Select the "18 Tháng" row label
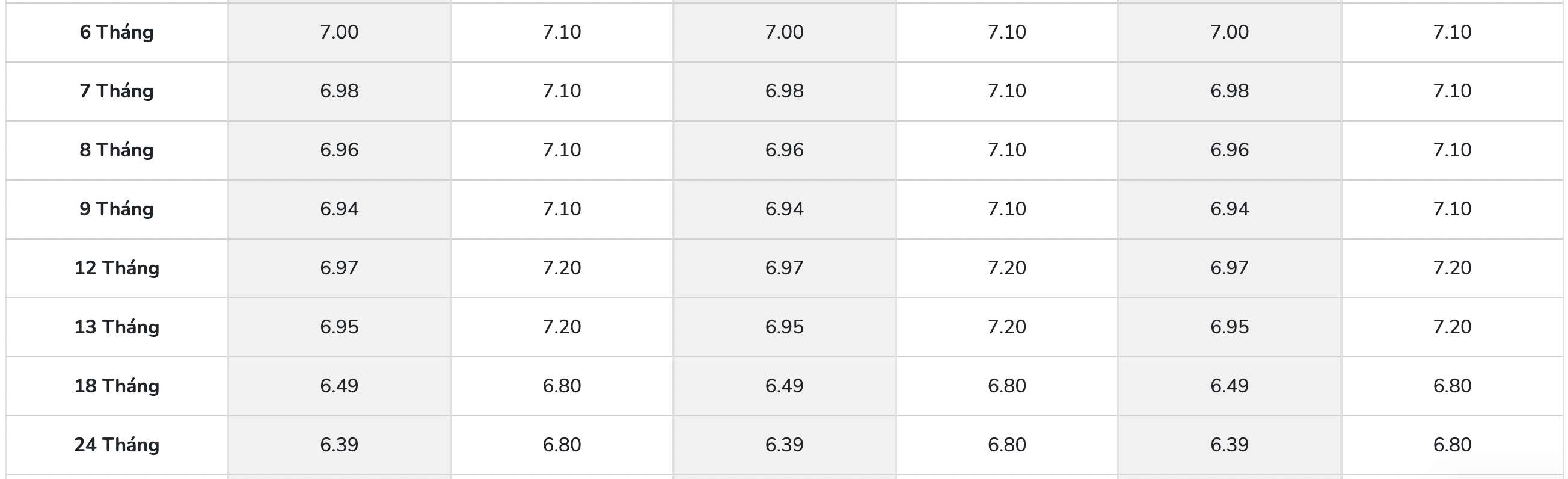This screenshot has width=1568, height=479. 116,386
